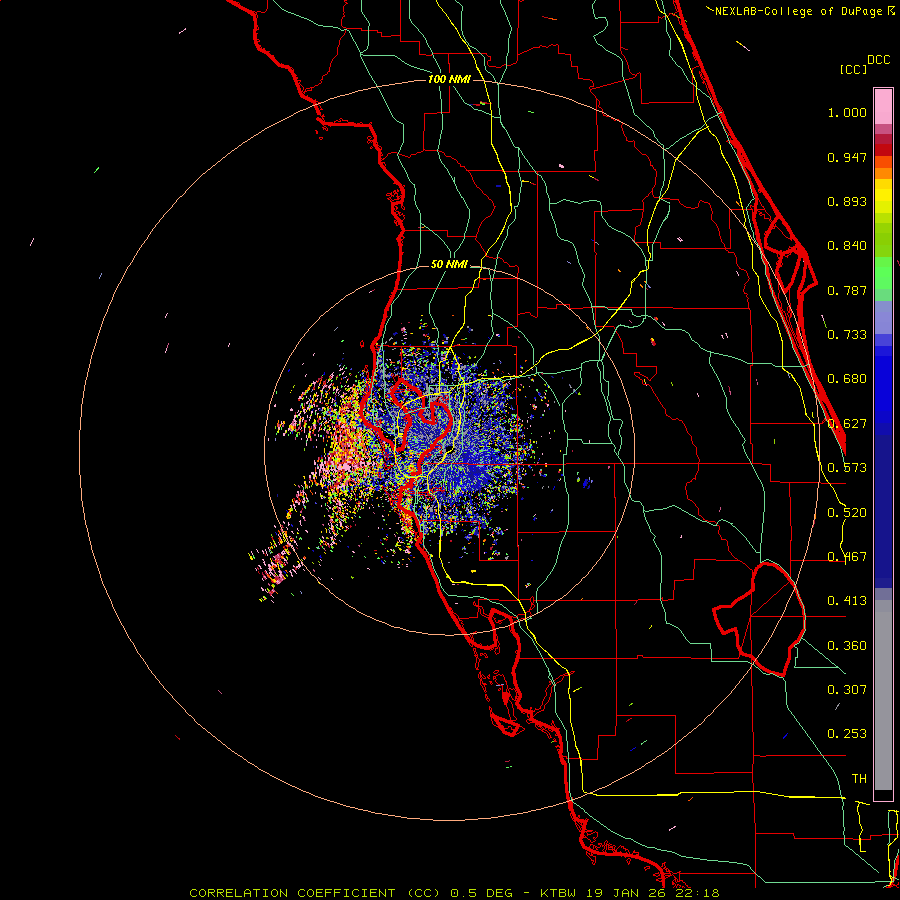The image size is (900, 900).
Task: Select the 0.627 scale value
Action: click(847, 424)
